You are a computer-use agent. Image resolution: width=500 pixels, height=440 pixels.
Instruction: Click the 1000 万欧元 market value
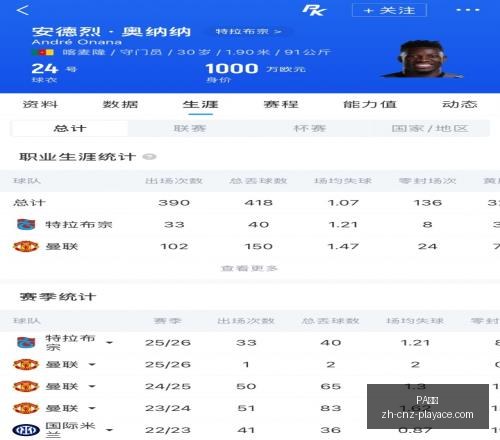click(x=255, y=69)
